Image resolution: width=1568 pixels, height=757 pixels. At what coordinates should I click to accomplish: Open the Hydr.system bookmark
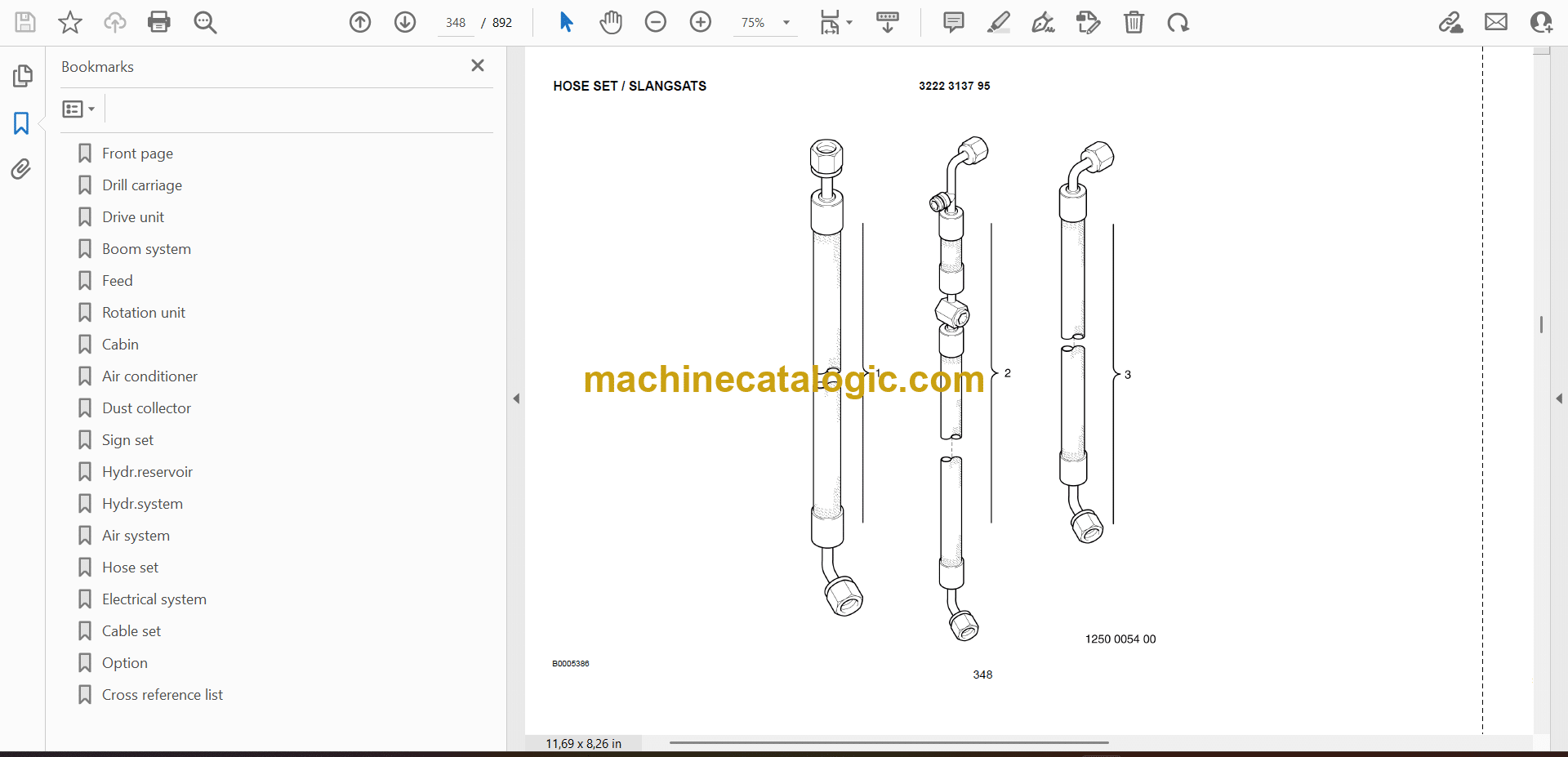142,504
